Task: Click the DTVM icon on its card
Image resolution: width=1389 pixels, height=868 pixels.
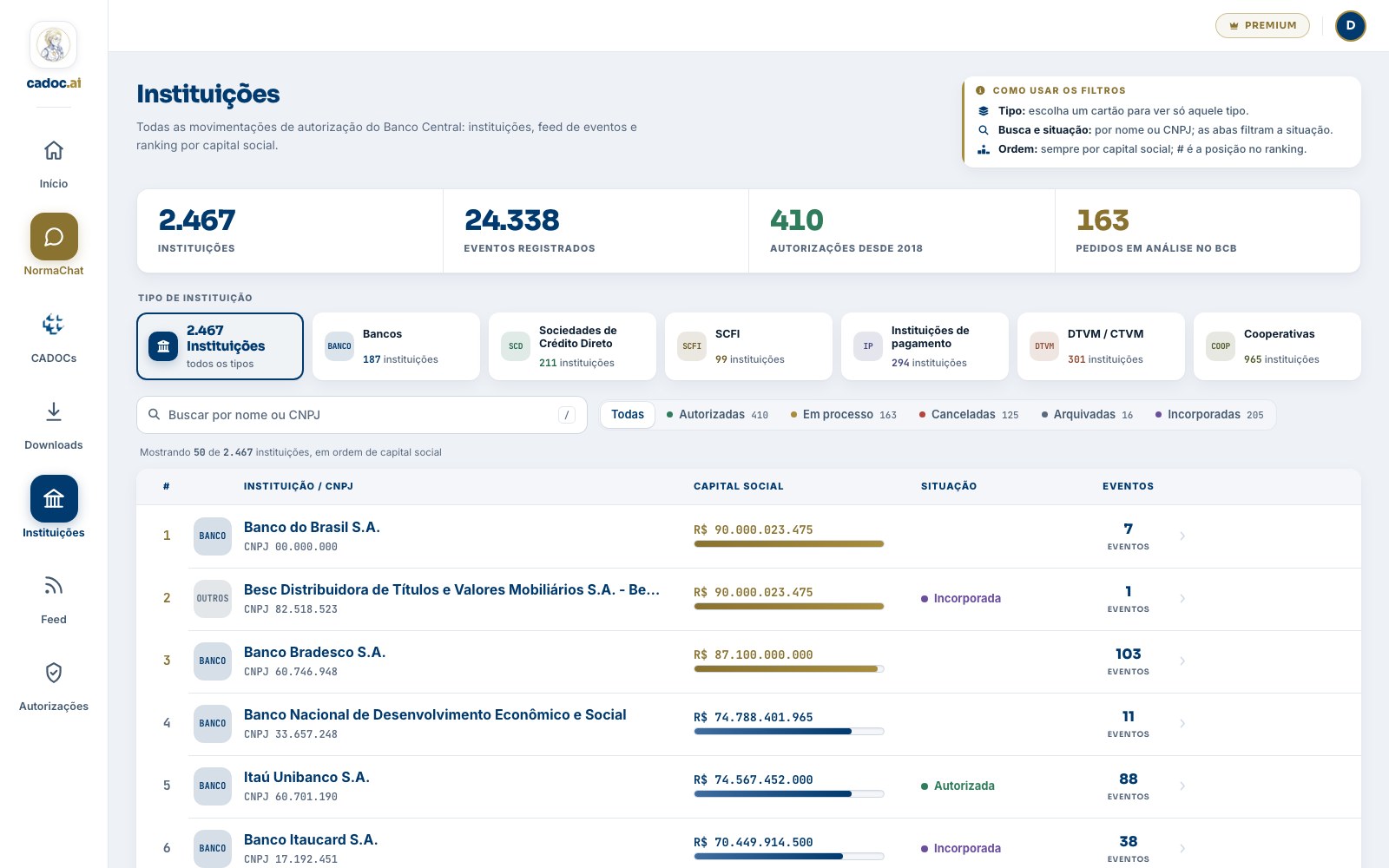Action: point(1044,345)
